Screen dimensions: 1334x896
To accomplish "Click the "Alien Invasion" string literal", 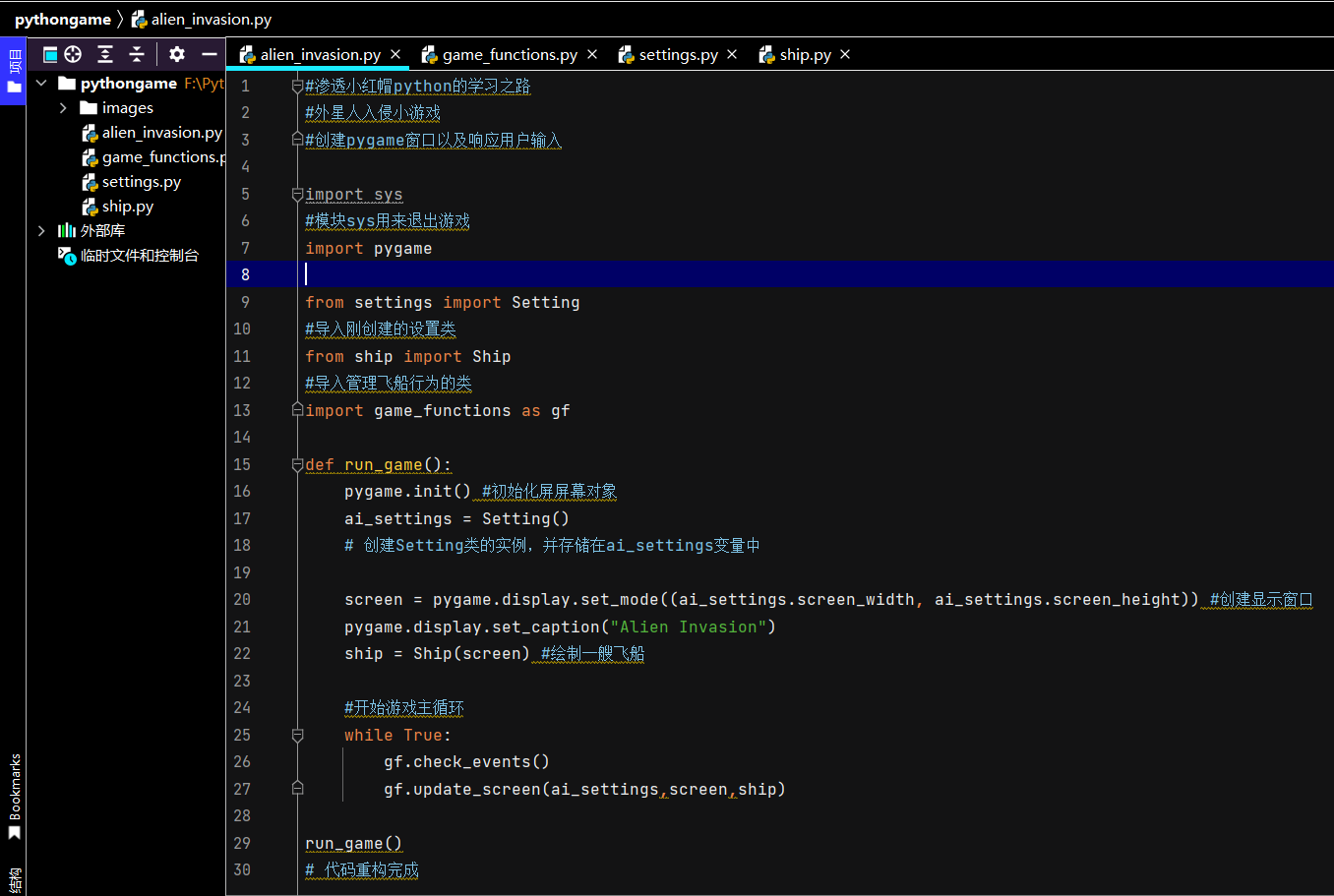I will [x=689, y=627].
